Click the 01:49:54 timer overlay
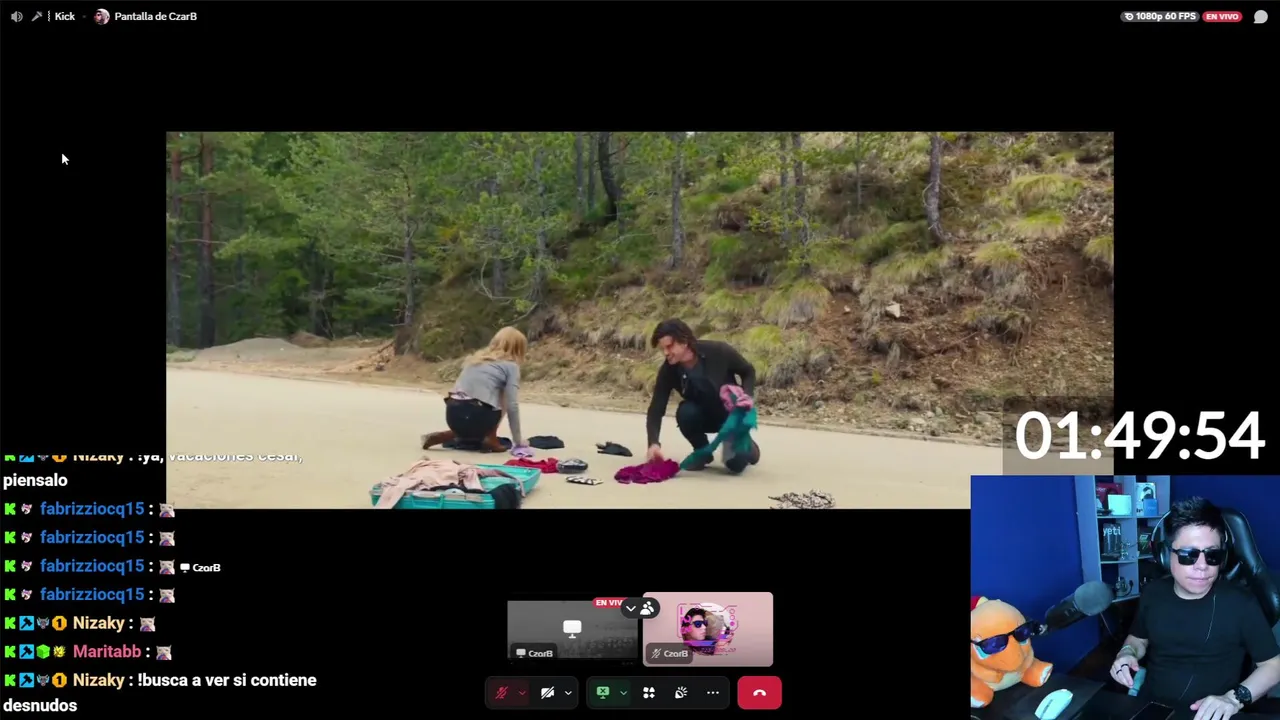The width and height of the screenshot is (1280, 720). click(x=1140, y=436)
